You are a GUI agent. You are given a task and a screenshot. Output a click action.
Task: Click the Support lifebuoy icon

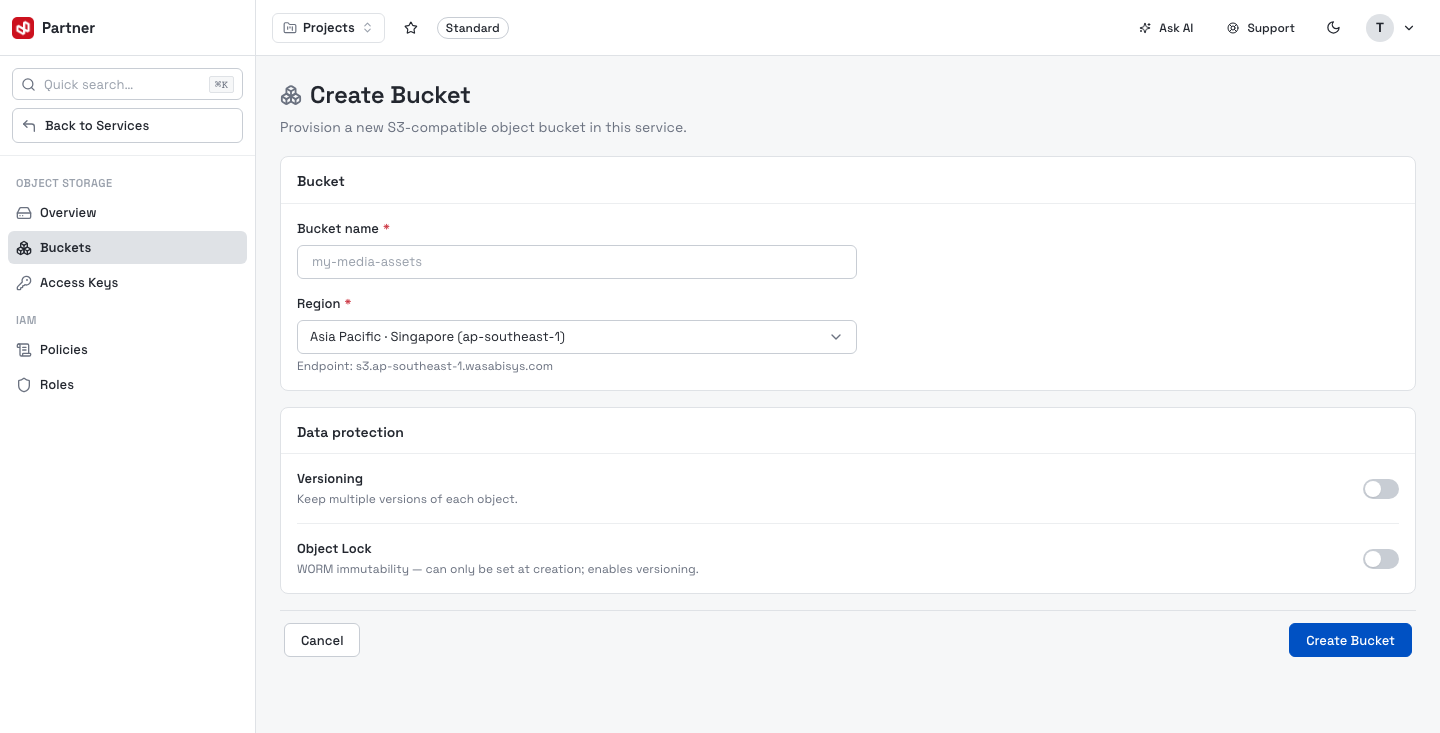[x=1233, y=28]
